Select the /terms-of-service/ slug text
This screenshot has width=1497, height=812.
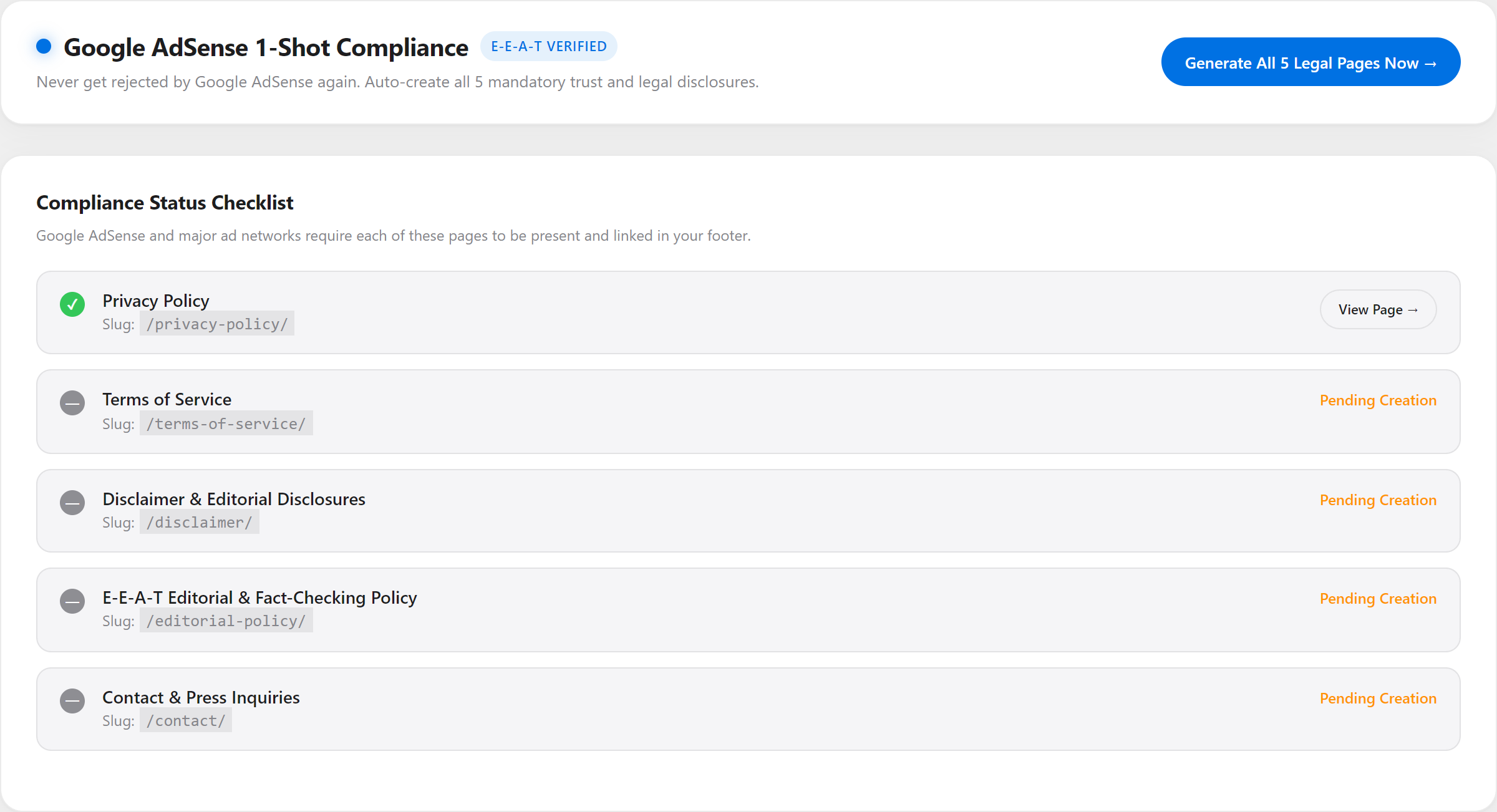[x=226, y=424]
